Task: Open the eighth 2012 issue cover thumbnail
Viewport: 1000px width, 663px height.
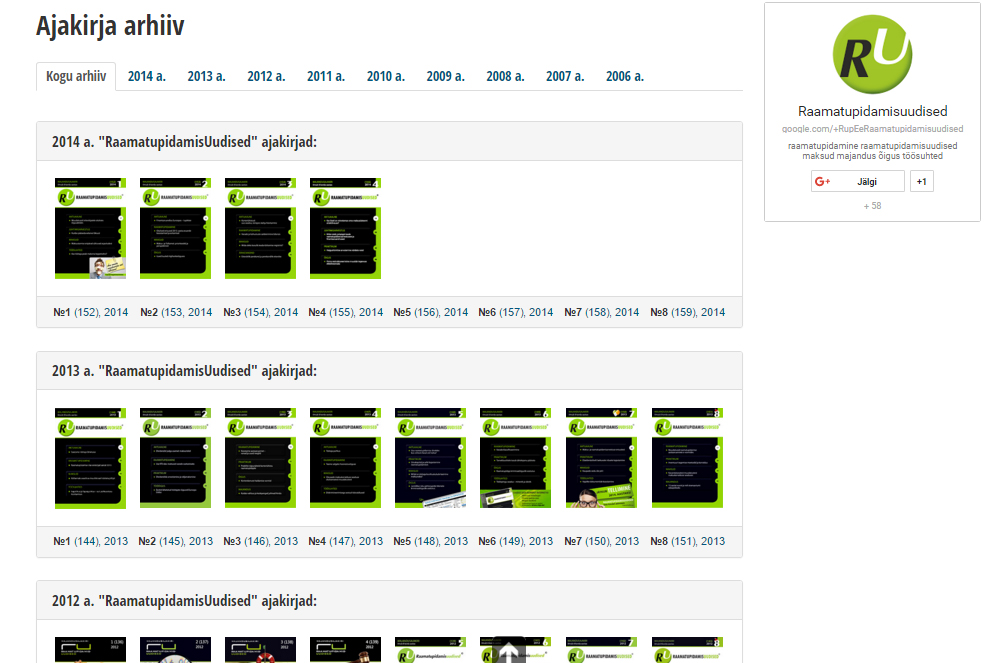Action: click(688, 650)
